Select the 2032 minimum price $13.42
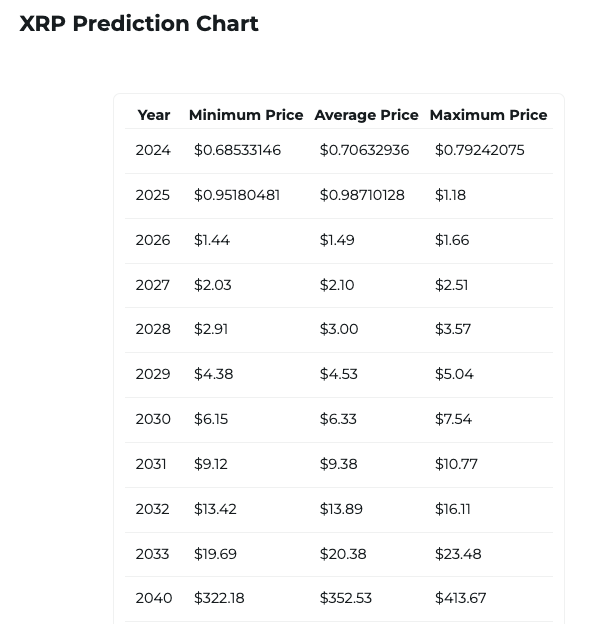Viewport: 612px width, 624px height. 215,509
